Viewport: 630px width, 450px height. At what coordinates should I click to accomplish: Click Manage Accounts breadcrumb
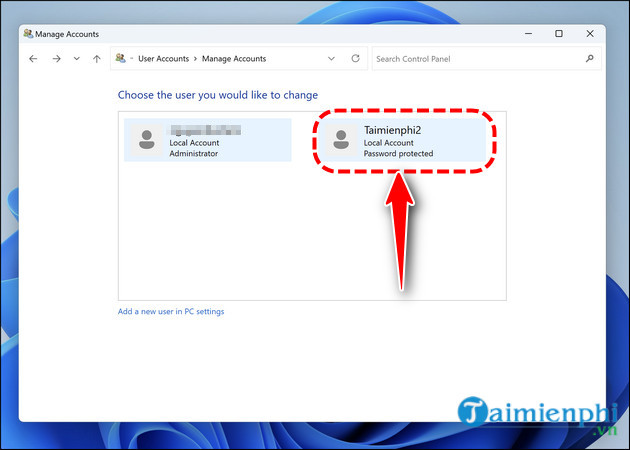(x=234, y=59)
